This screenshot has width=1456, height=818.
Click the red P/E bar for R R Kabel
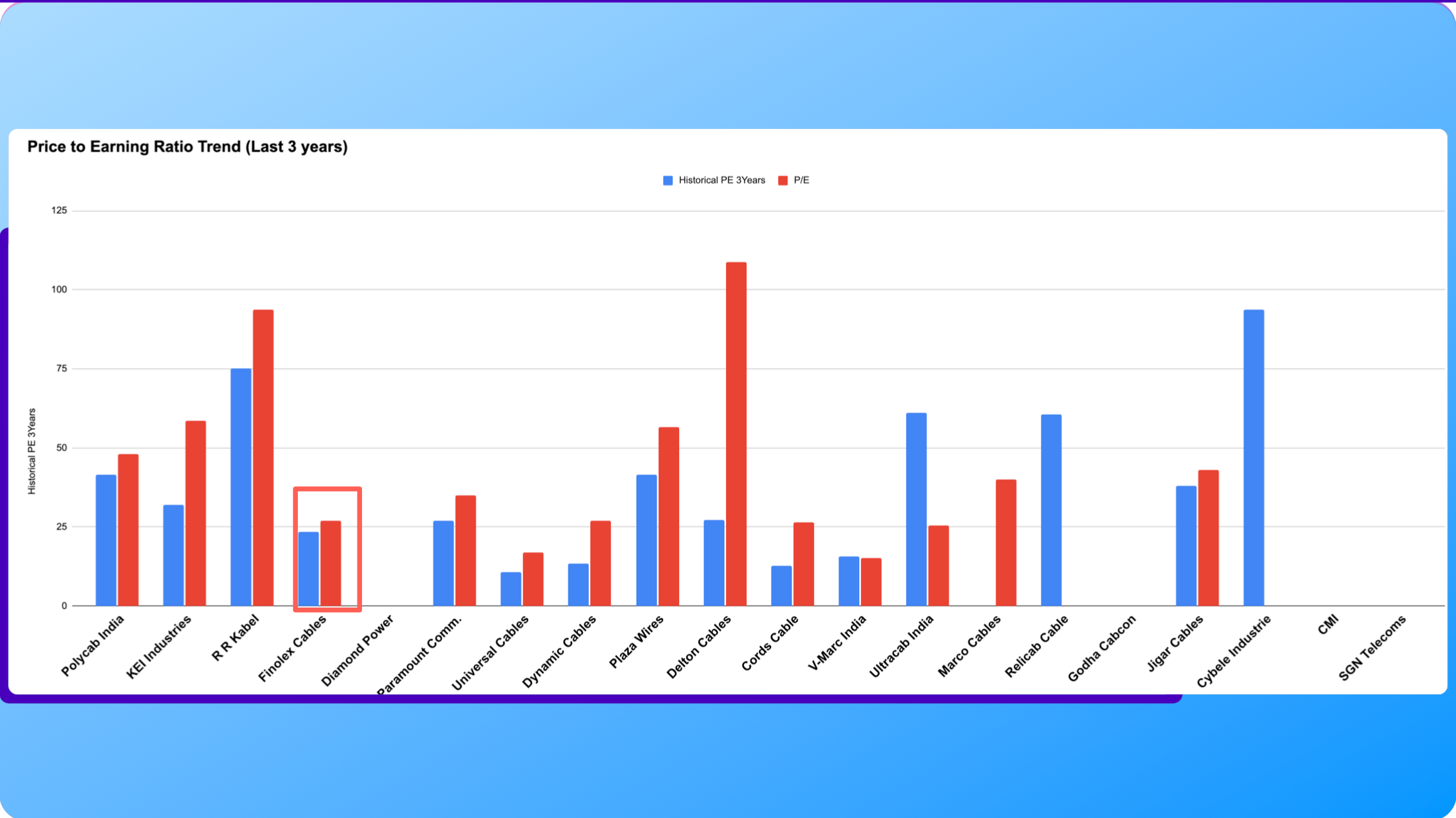pyautogui.click(x=263, y=457)
